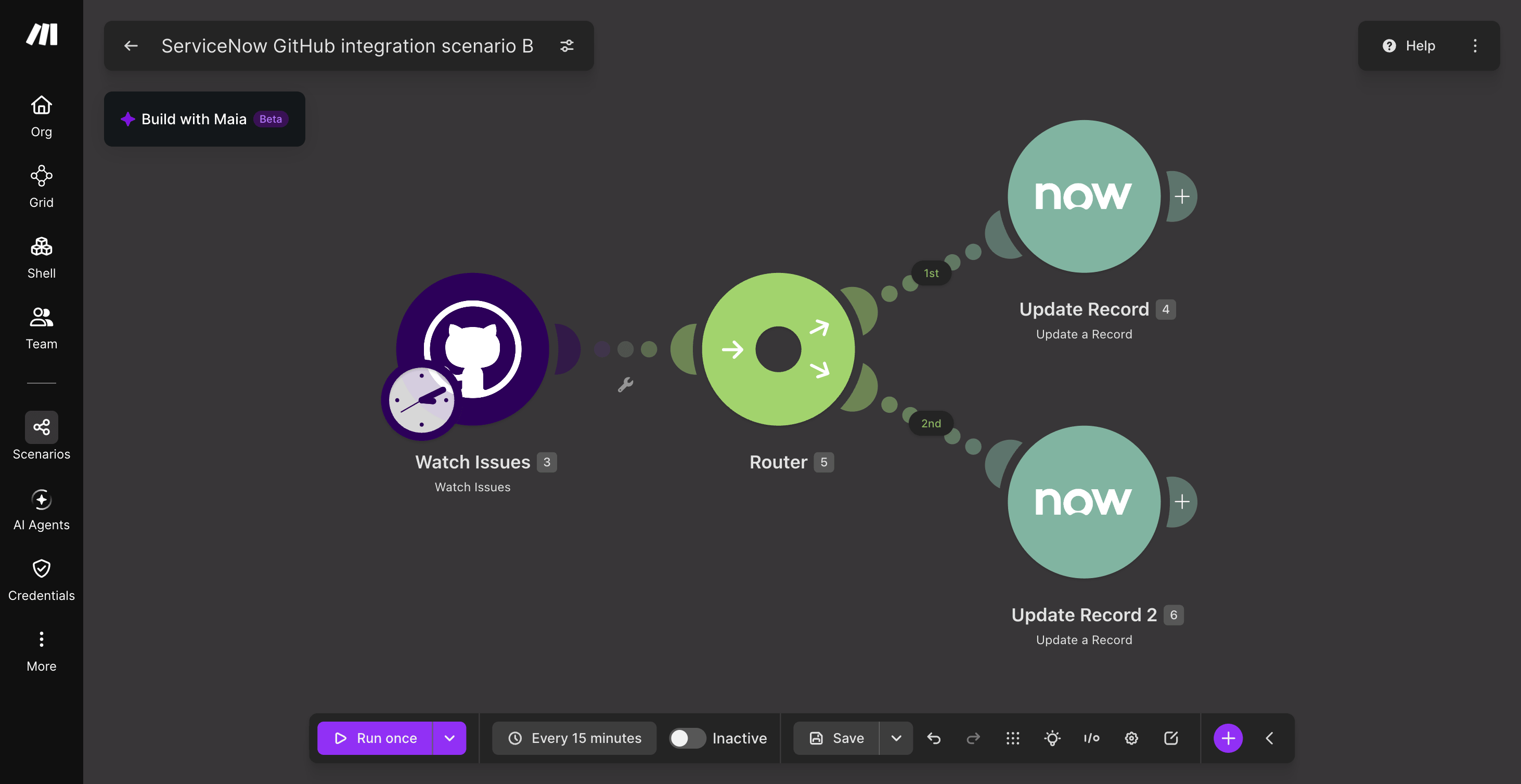Auto-align modules with the grid dots icon
Viewport: 1521px width, 784px height.
(x=1013, y=738)
